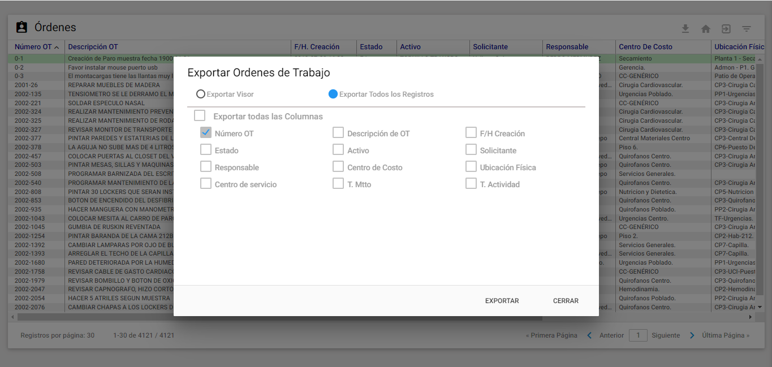Screen dimensions: 772x367
Task: Select order 2002-221 SOLDAR ESPECULO NASAL
Action: [106, 103]
